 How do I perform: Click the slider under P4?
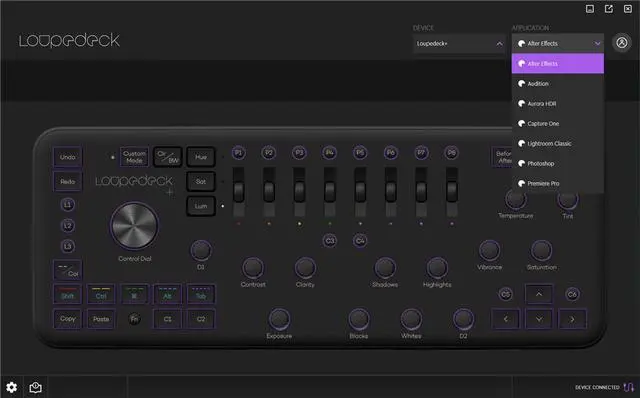coord(330,191)
